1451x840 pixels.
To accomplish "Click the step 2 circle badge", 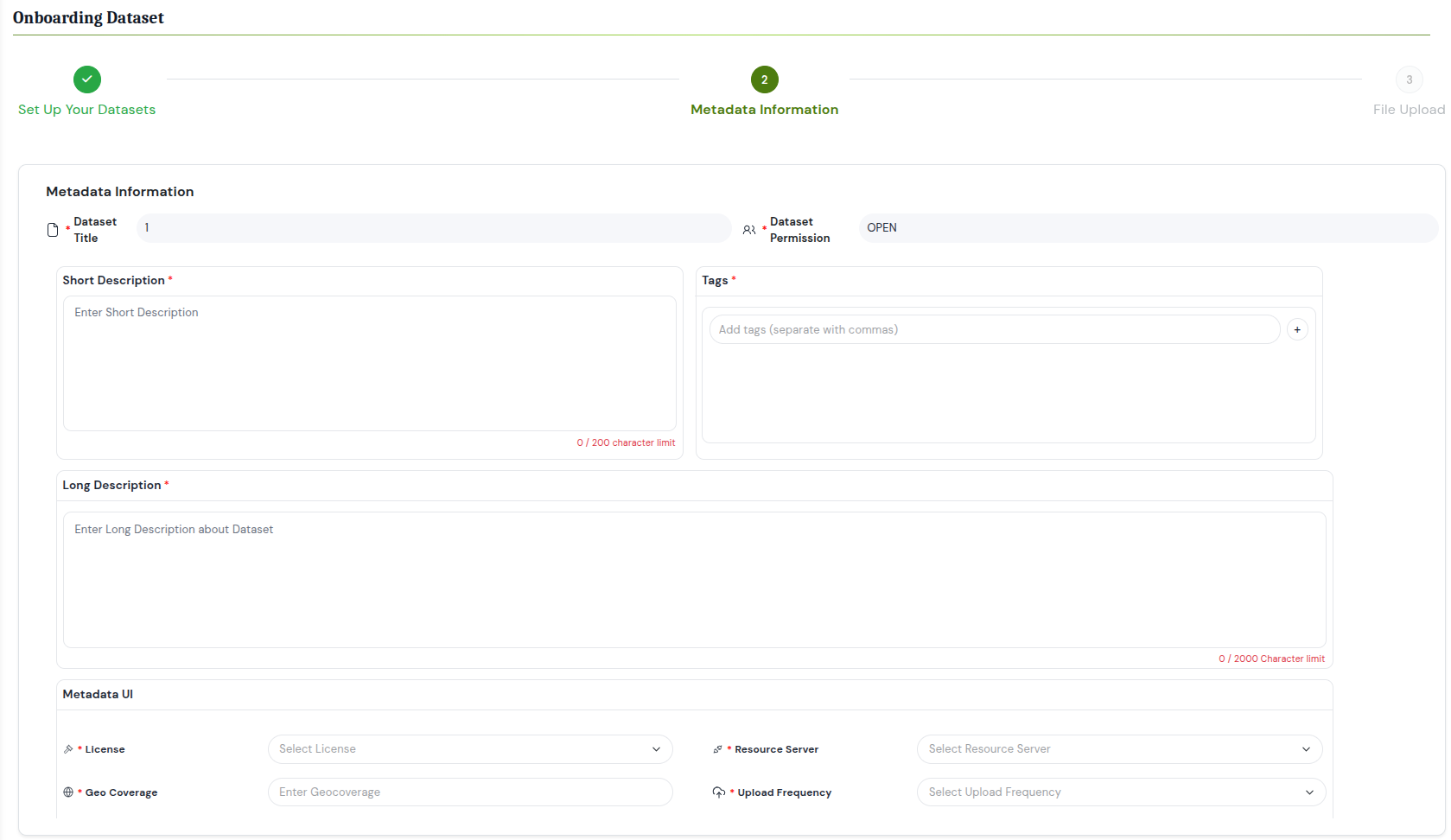I will 764,79.
